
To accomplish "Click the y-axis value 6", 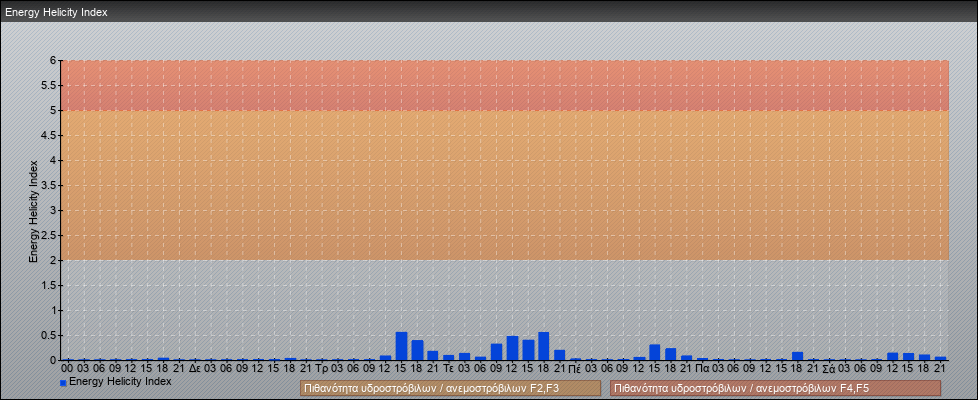I will pyautogui.click(x=54, y=61).
